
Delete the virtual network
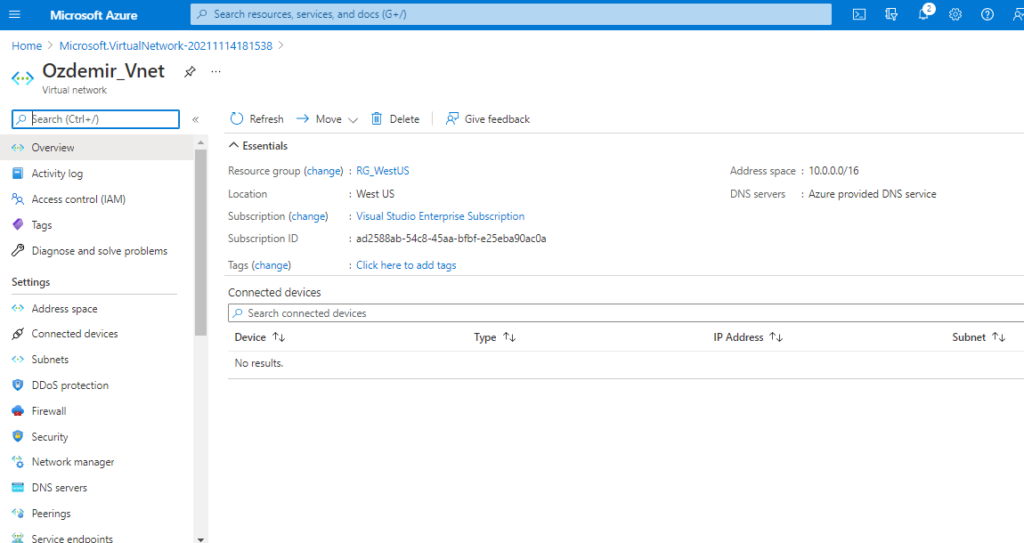click(x=395, y=119)
